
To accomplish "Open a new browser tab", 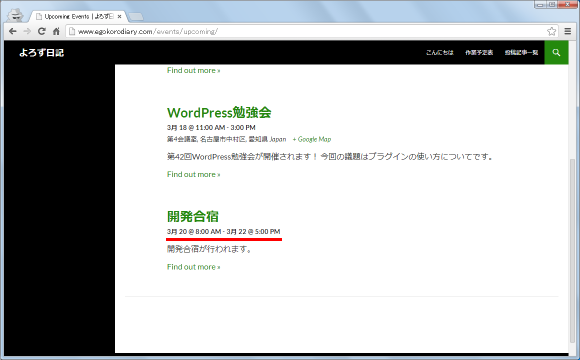I will pos(136,17).
